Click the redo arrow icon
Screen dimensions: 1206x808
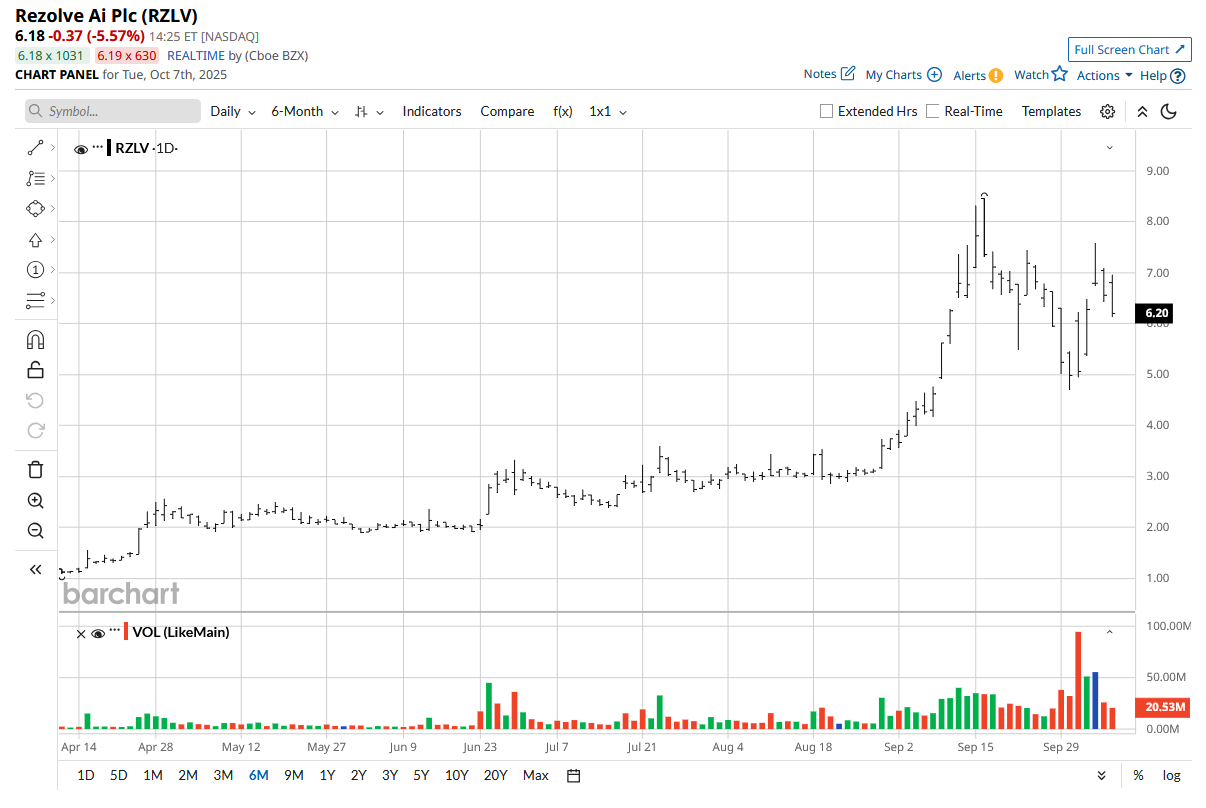pyautogui.click(x=35, y=430)
